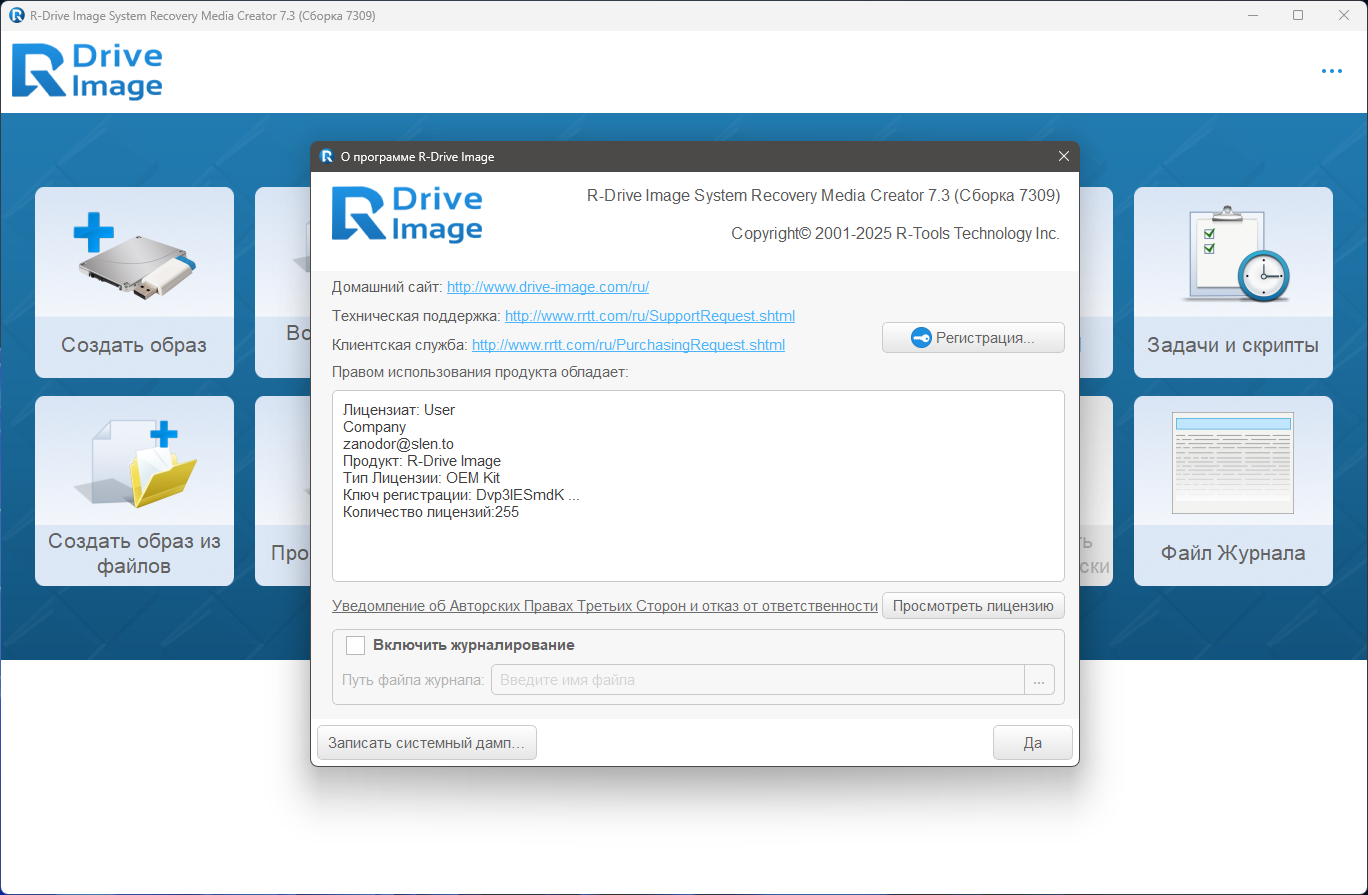Click the Создать образ label
The width and height of the screenshot is (1368, 895).
pyautogui.click(x=134, y=345)
